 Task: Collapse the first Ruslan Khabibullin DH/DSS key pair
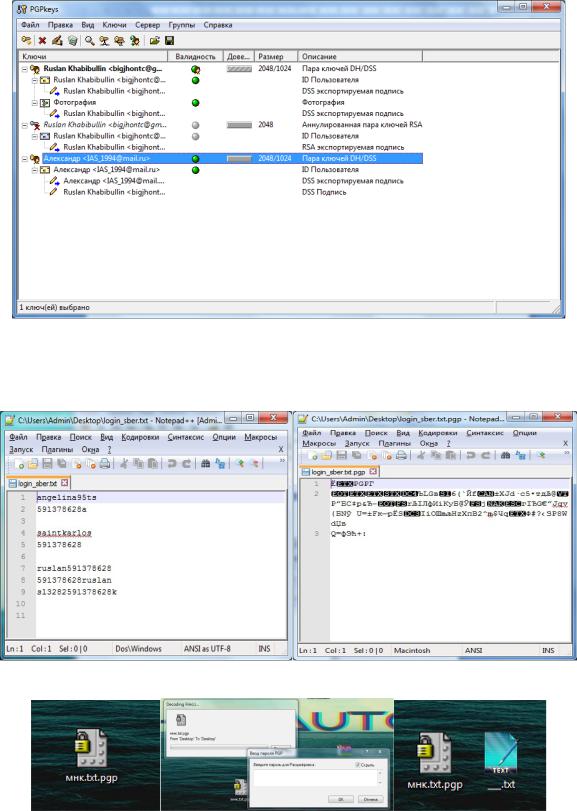pyautogui.click(x=24, y=69)
